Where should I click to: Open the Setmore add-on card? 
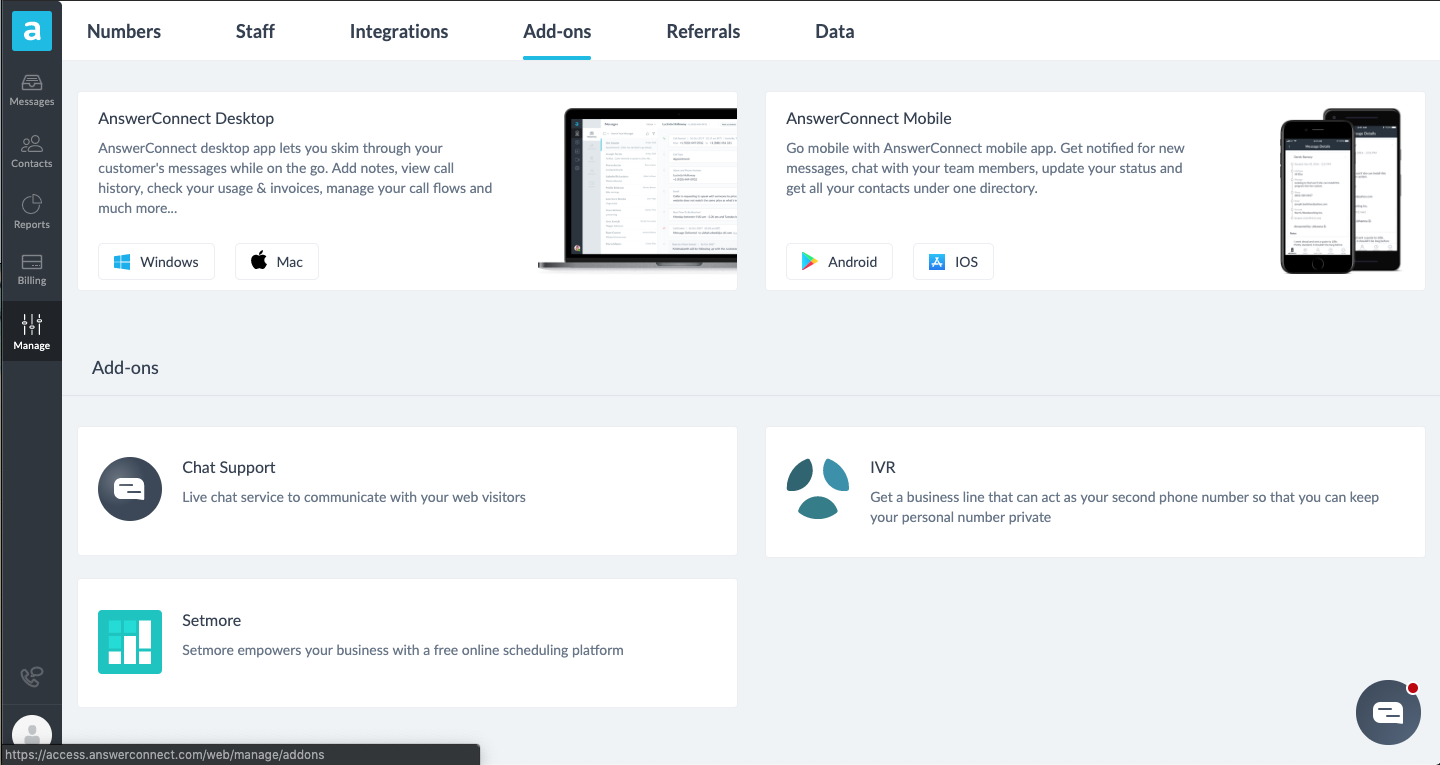407,642
